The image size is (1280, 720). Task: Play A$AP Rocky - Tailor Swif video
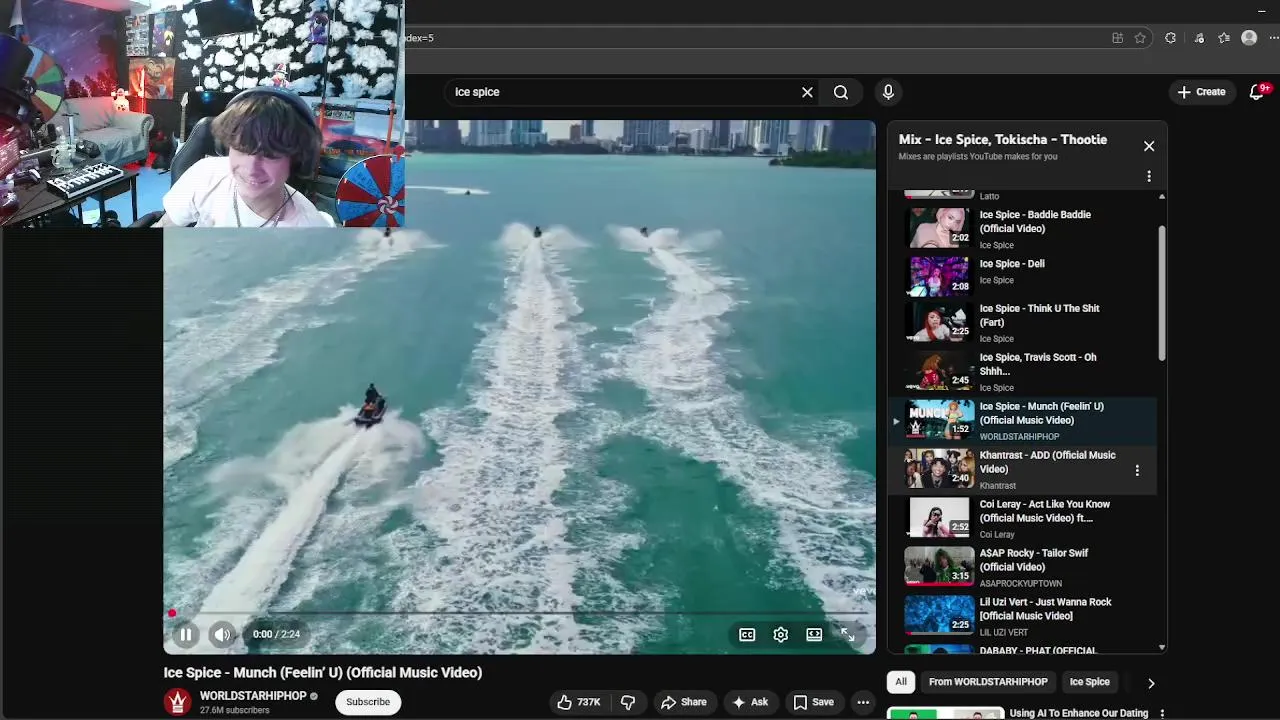(x=1025, y=568)
